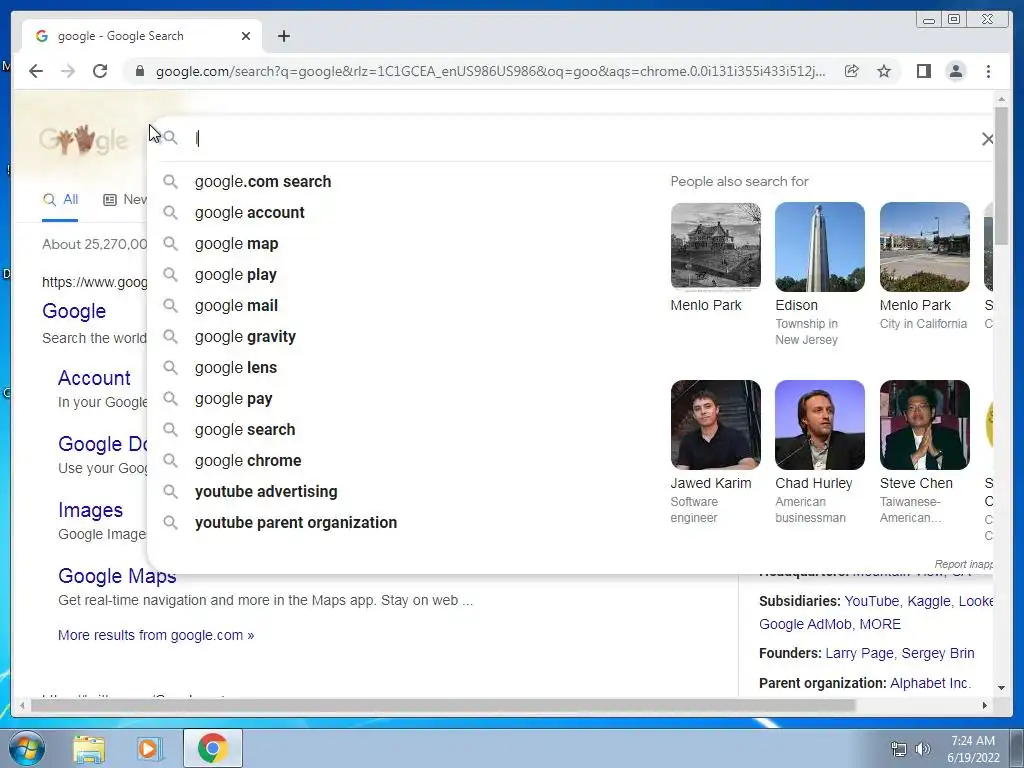Click the Google doodle logo
The width and height of the screenshot is (1024, 768).
tap(83, 140)
